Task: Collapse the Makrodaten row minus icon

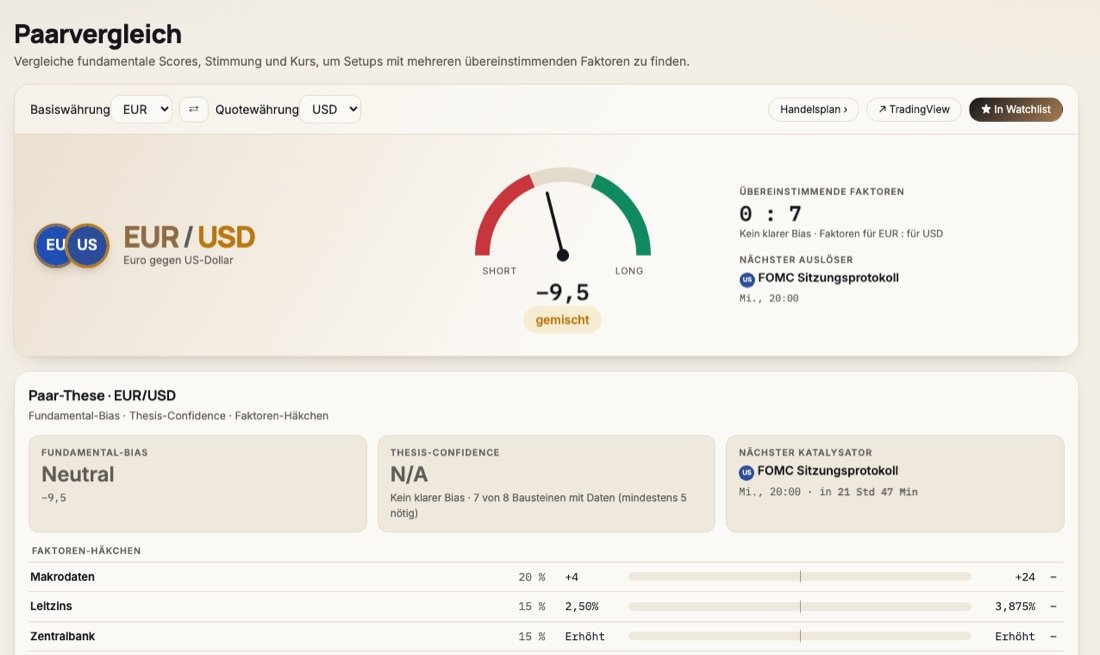Action: coord(1053,577)
